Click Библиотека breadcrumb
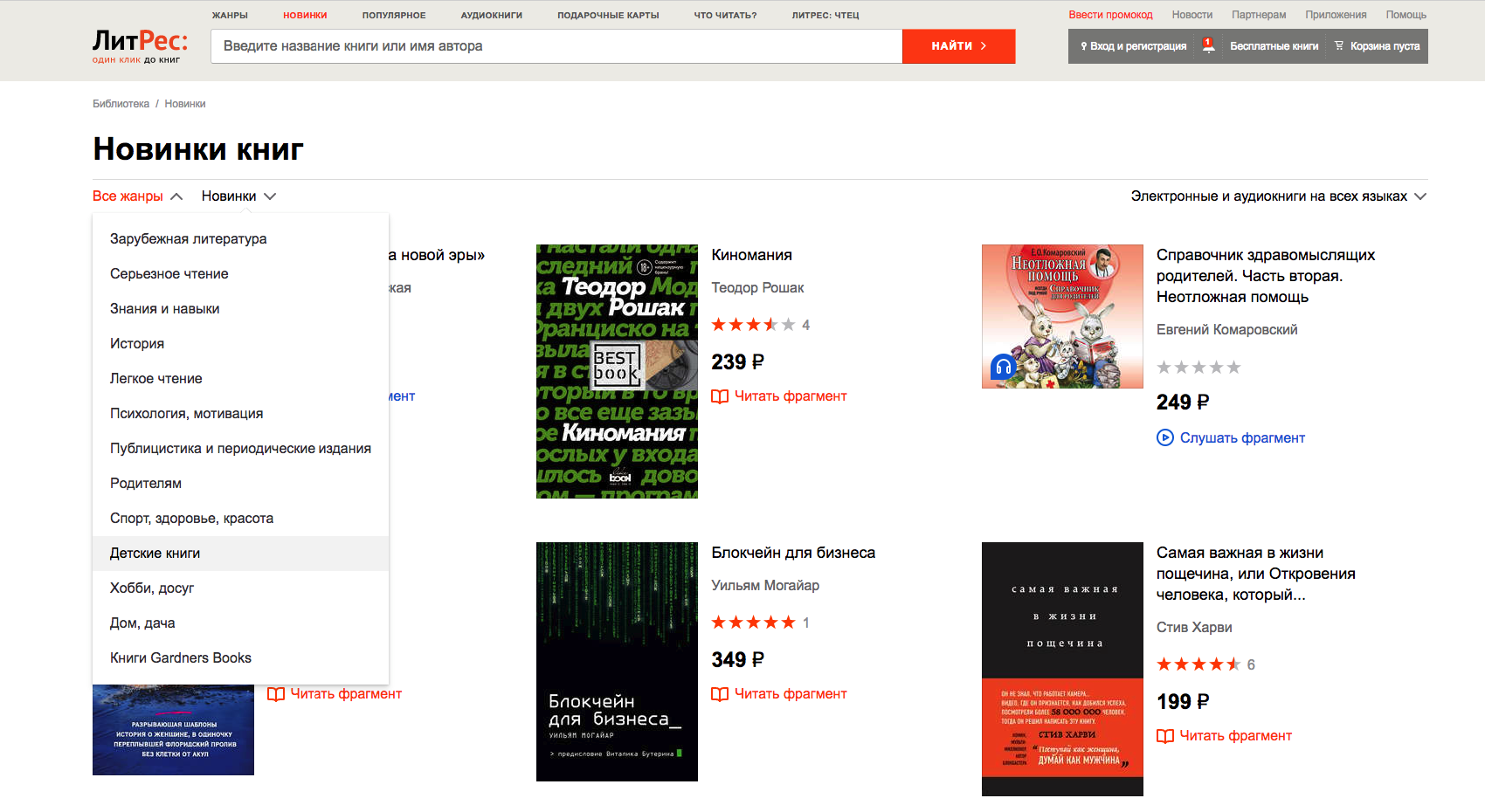This screenshot has width=1485, height=812. (121, 104)
